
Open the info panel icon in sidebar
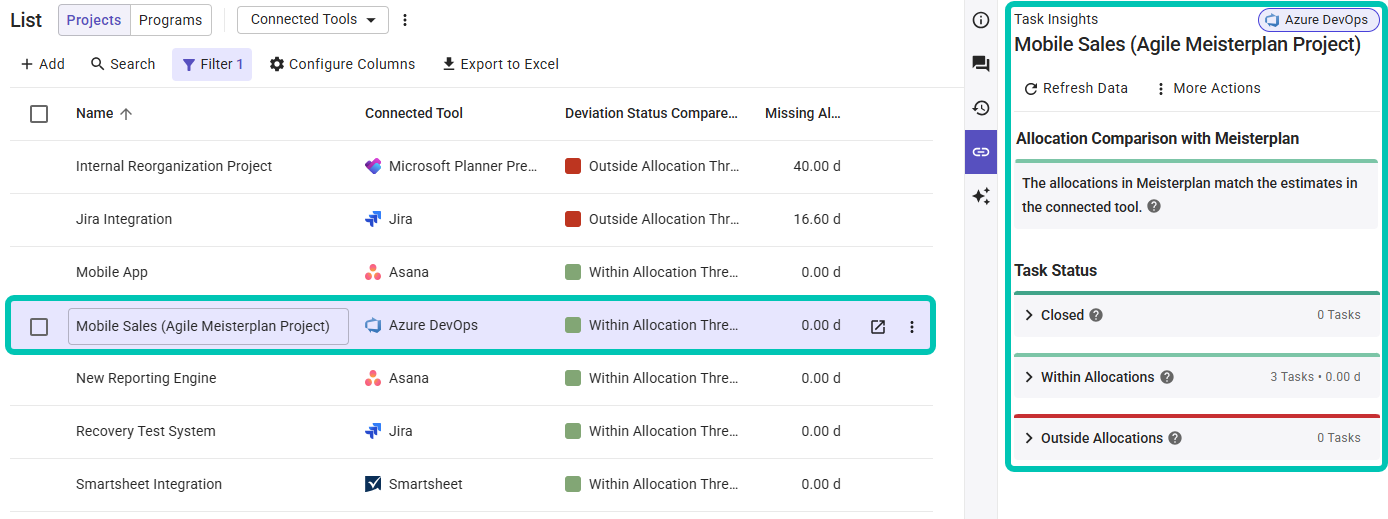[x=981, y=20]
